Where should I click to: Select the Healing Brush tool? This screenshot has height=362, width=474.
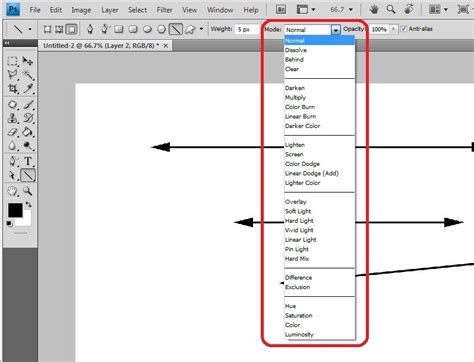(12, 104)
